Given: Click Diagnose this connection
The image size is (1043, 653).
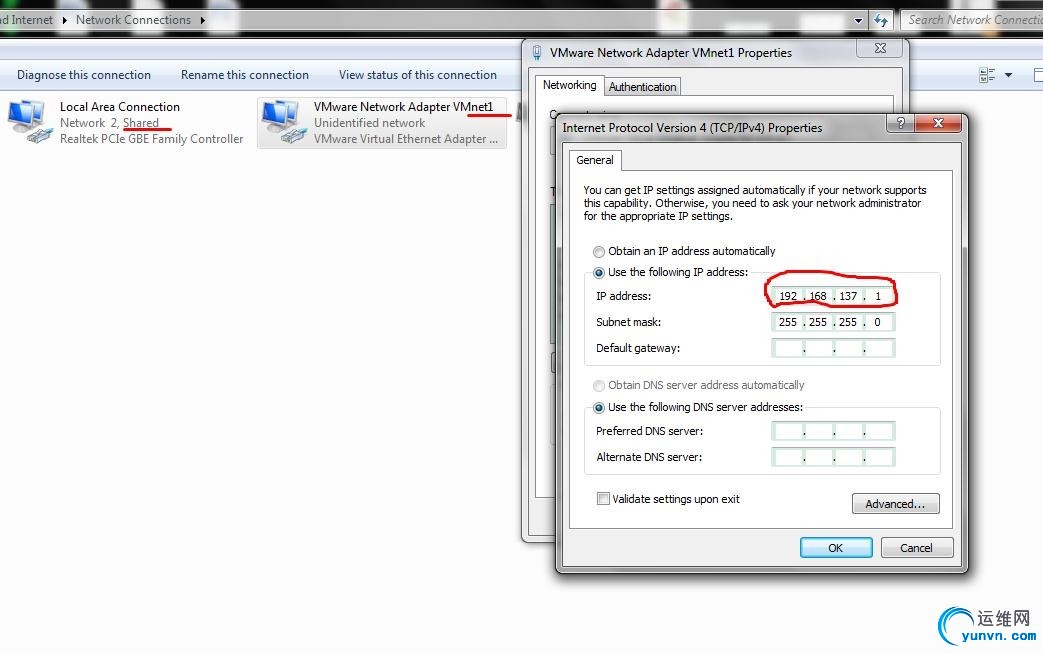Looking at the screenshot, I should [84, 75].
